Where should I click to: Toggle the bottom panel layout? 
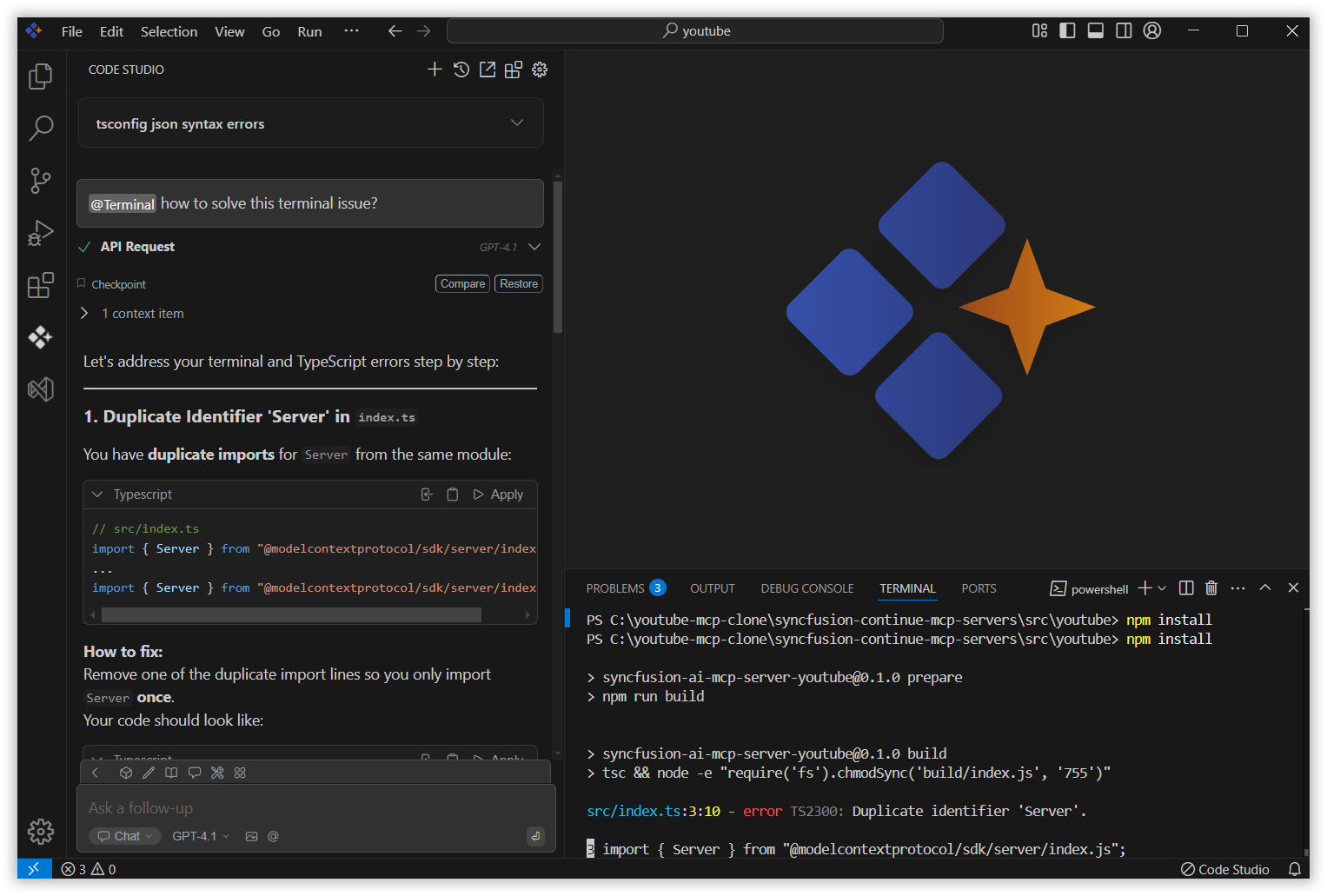(x=1096, y=30)
